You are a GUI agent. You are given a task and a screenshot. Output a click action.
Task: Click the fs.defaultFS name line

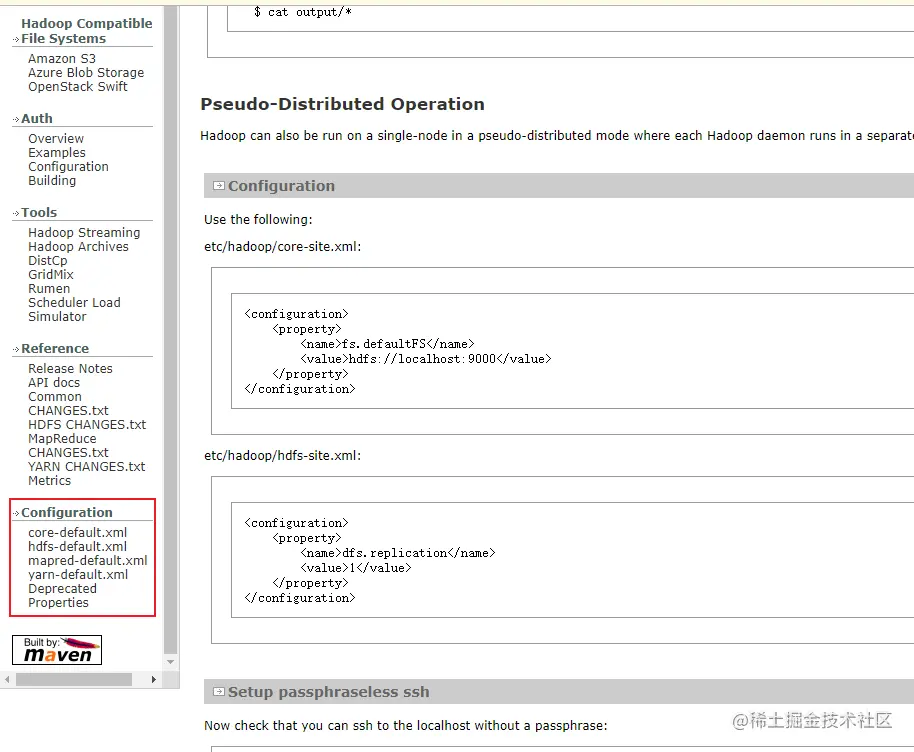click(387, 344)
